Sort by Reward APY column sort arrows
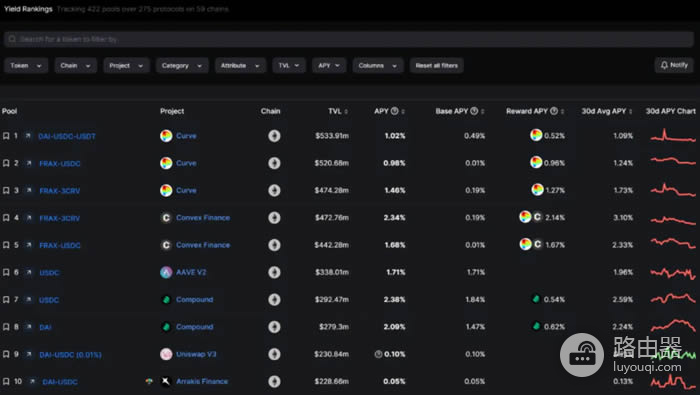 (562, 112)
